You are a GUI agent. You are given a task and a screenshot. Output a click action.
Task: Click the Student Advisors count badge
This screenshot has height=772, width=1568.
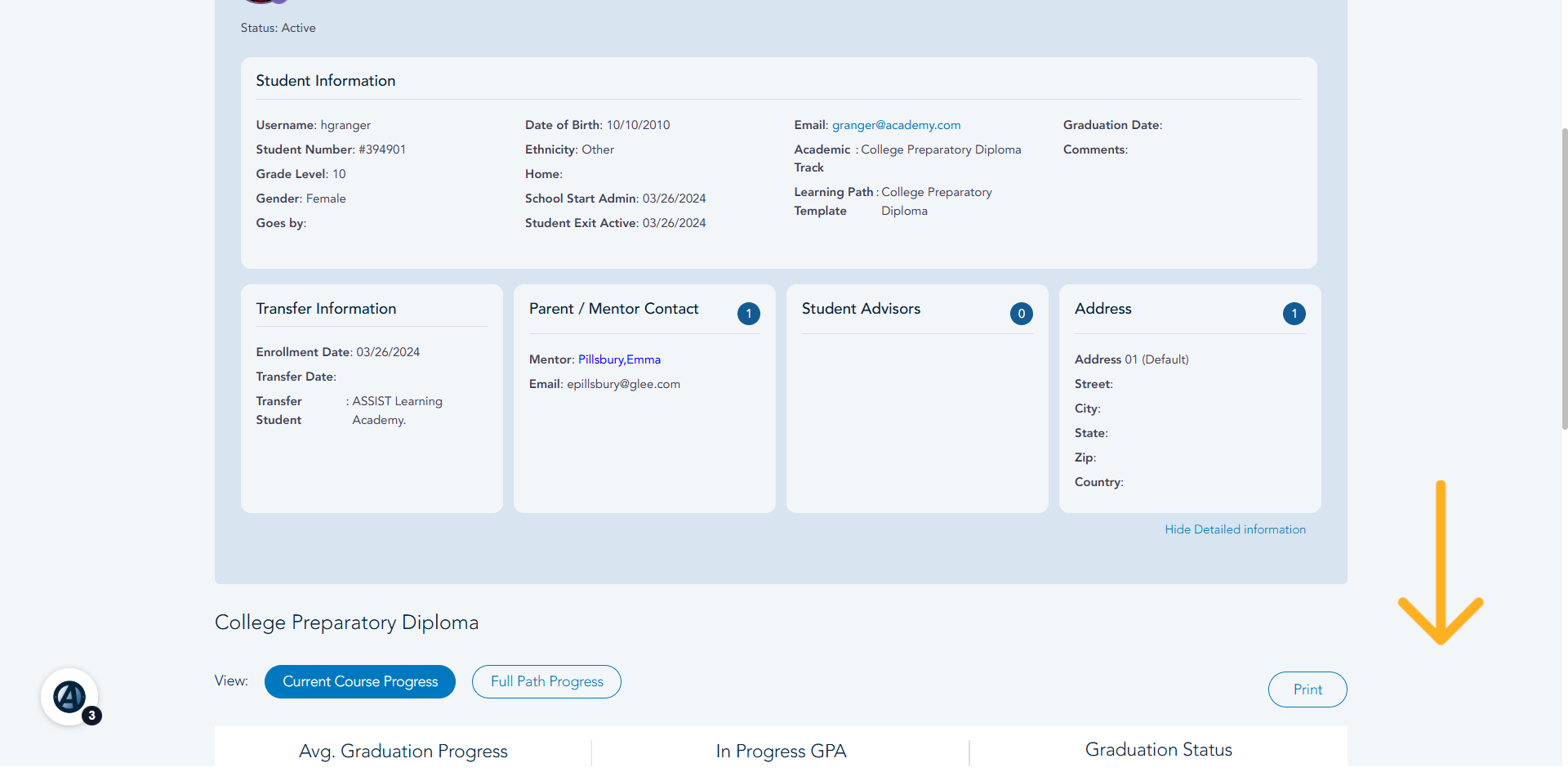(1021, 314)
